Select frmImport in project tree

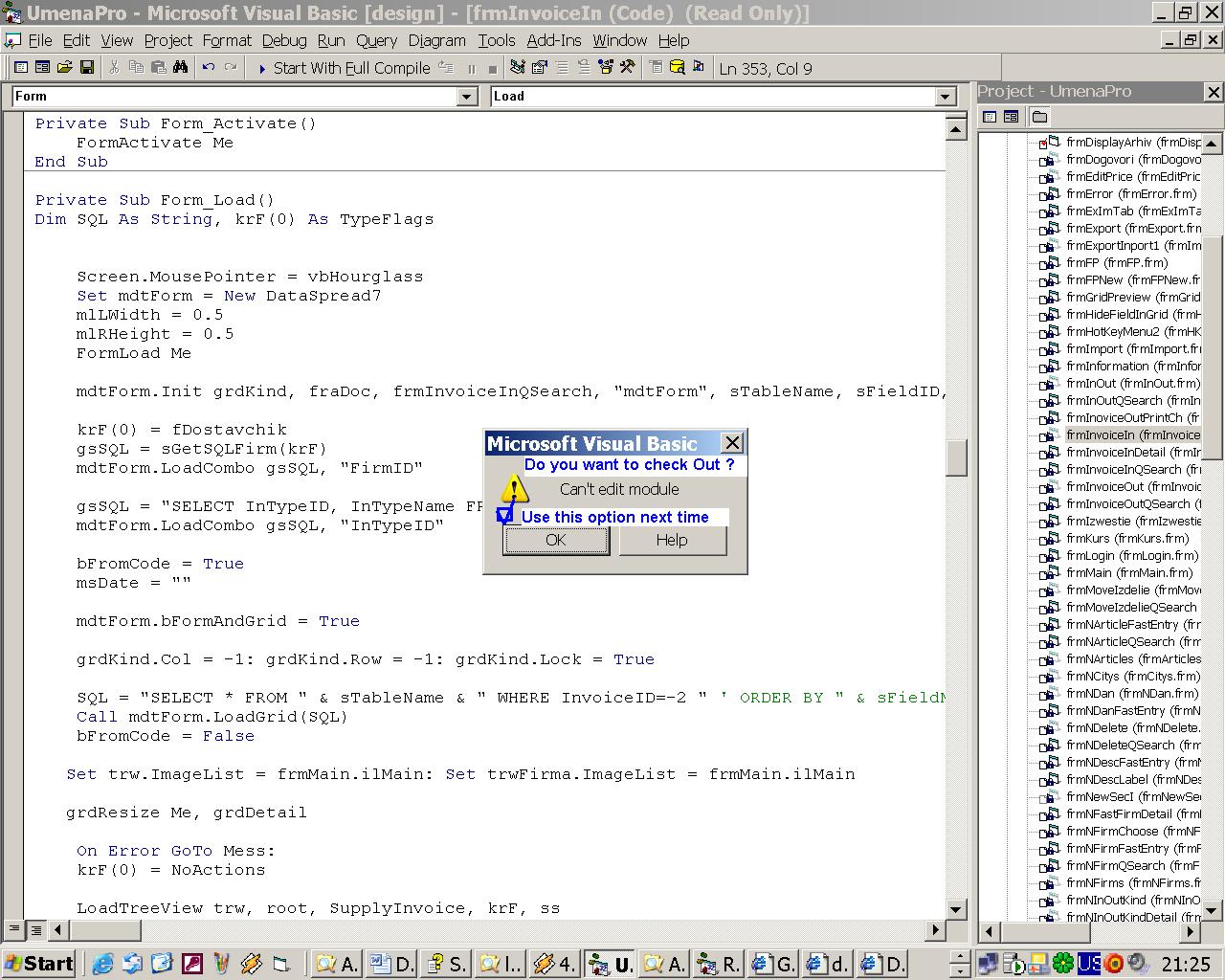1133,348
